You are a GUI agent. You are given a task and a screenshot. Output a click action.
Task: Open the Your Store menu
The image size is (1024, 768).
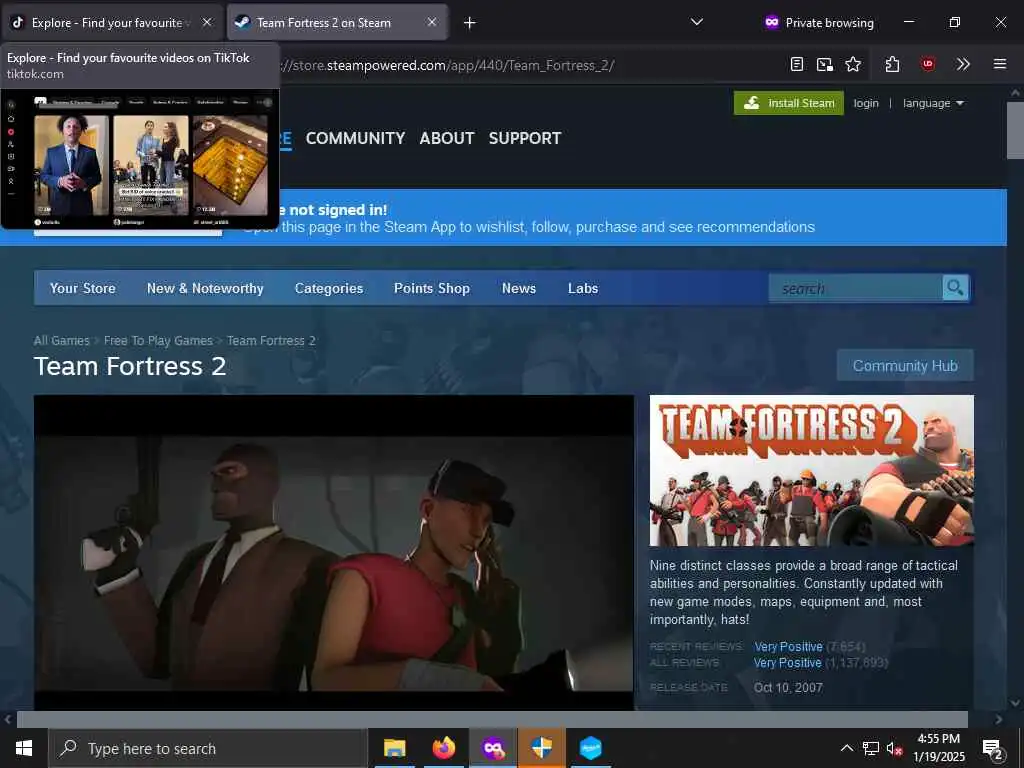click(83, 288)
